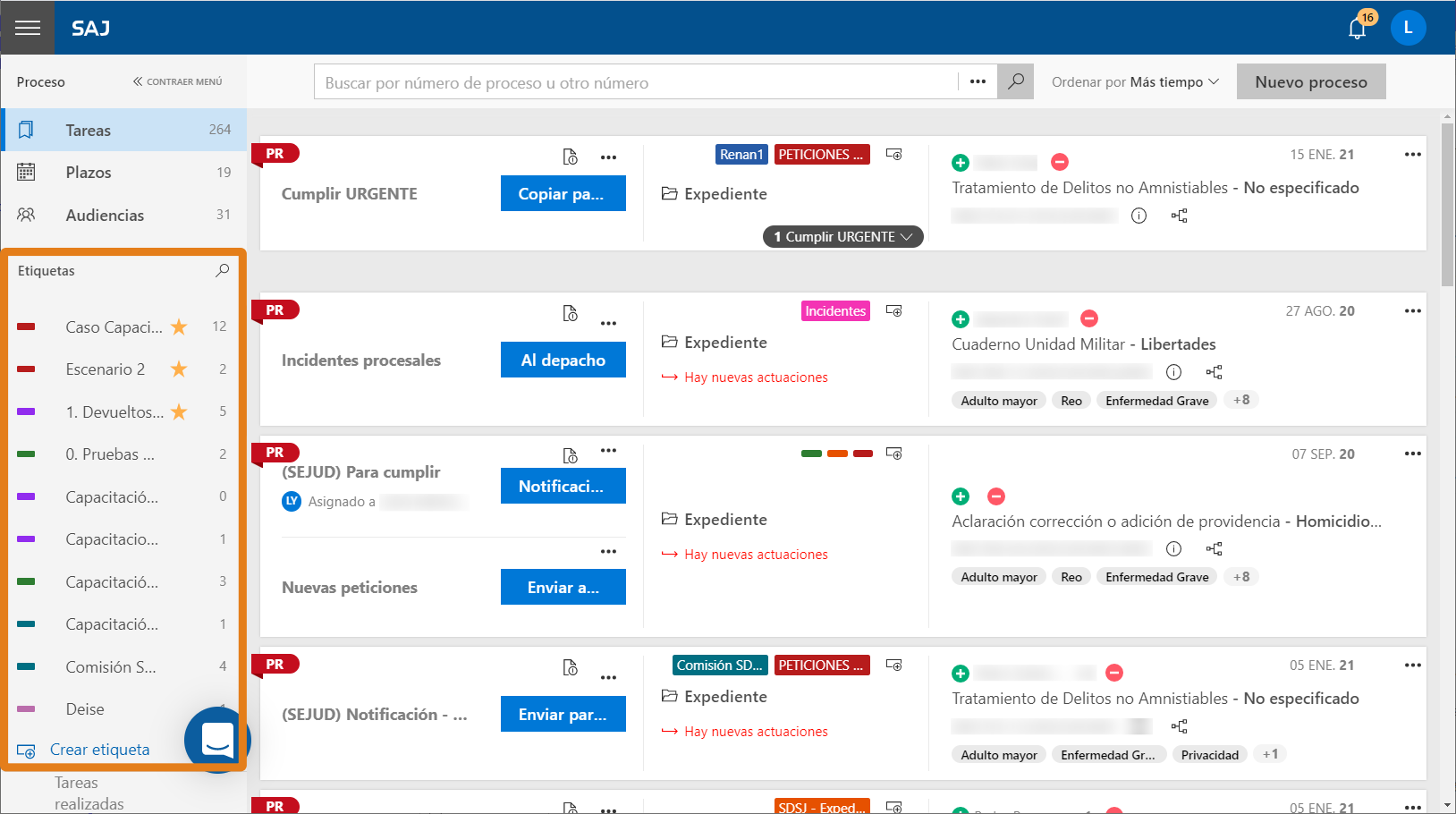Viewport: 1456px width, 814px height.
Task: Open related processes icon in first card
Action: point(1179,216)
